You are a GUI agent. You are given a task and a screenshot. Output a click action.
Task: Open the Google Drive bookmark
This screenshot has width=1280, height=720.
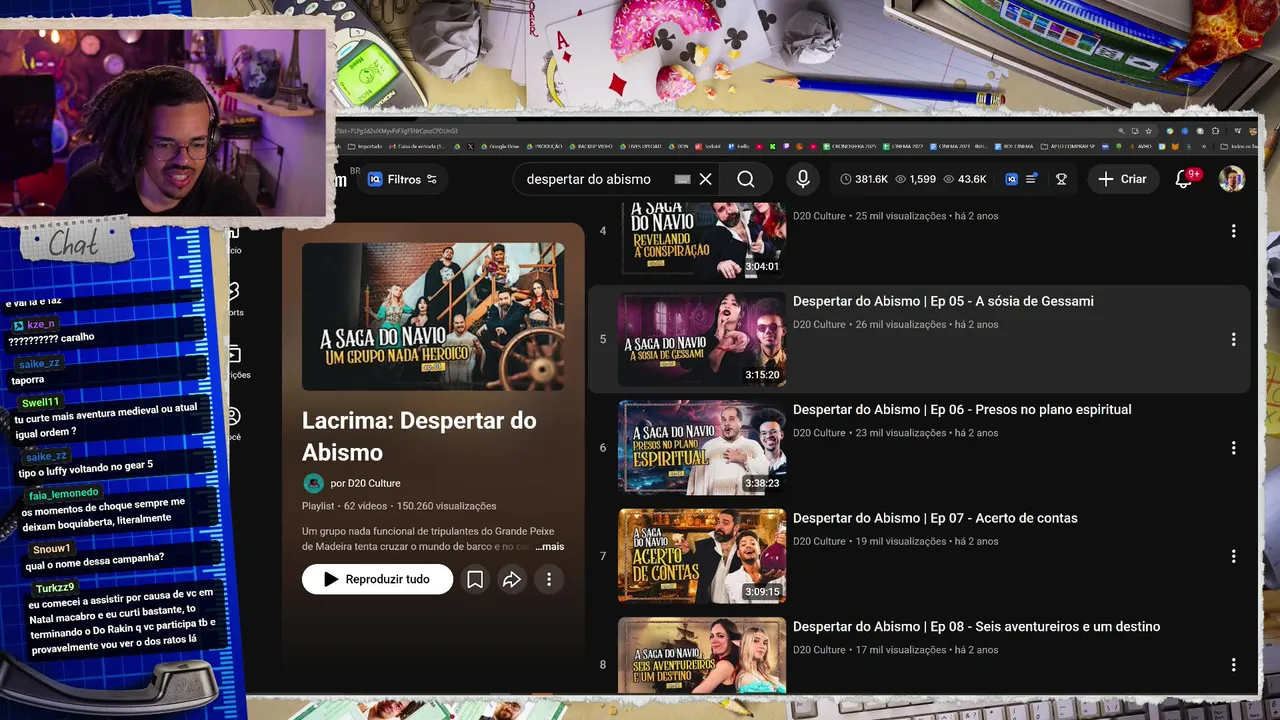[x=500, y=147]
